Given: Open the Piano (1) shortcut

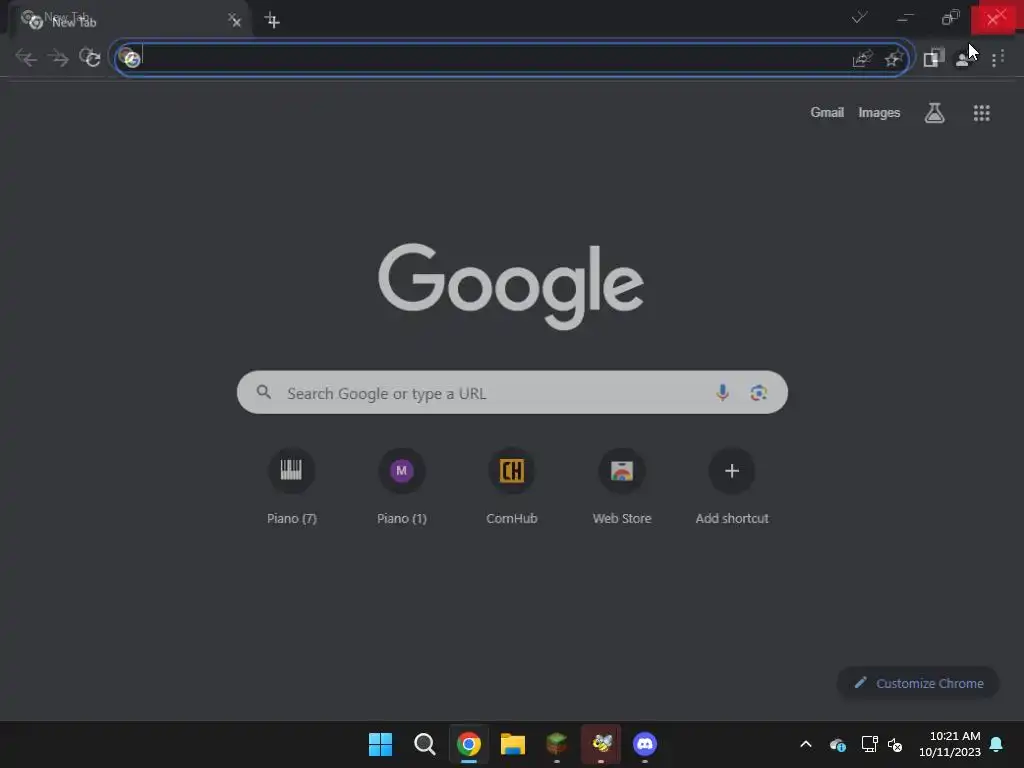Looking at the screenshot, I should [402, 487].
